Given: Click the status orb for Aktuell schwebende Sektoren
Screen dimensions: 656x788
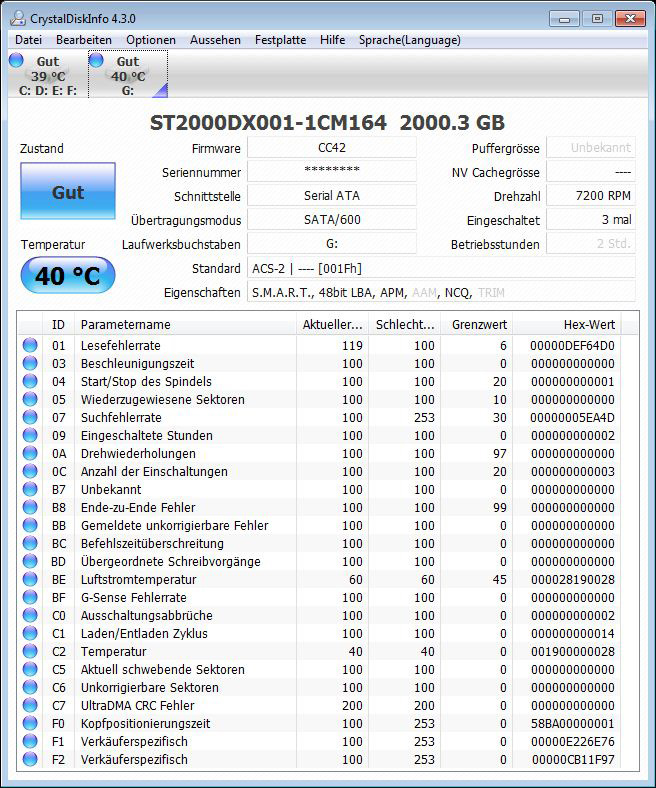Looking at the screenshot, I should click(30, 669).
